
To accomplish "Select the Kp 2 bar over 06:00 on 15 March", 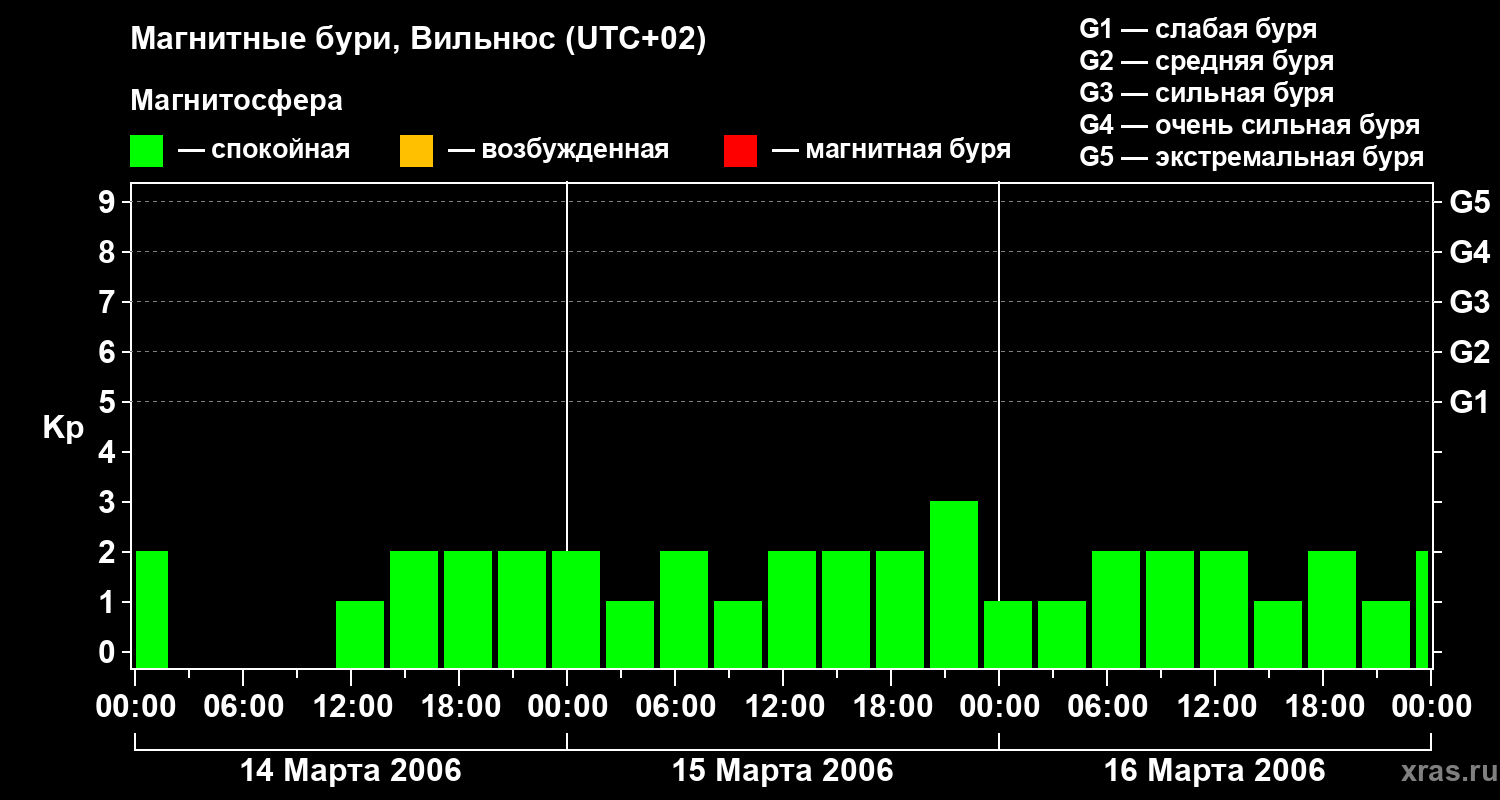I will [684, 609].
